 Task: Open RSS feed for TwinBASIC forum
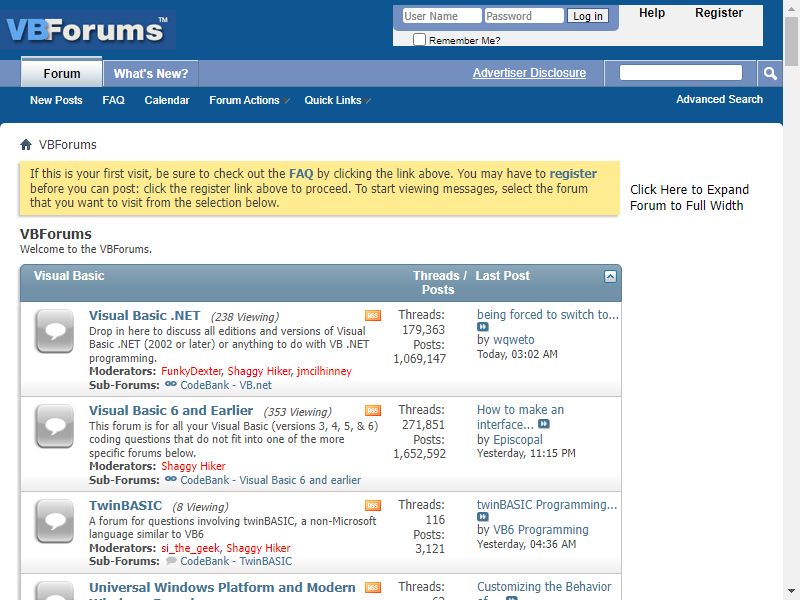pyautogui.click(x=373, y=505)
